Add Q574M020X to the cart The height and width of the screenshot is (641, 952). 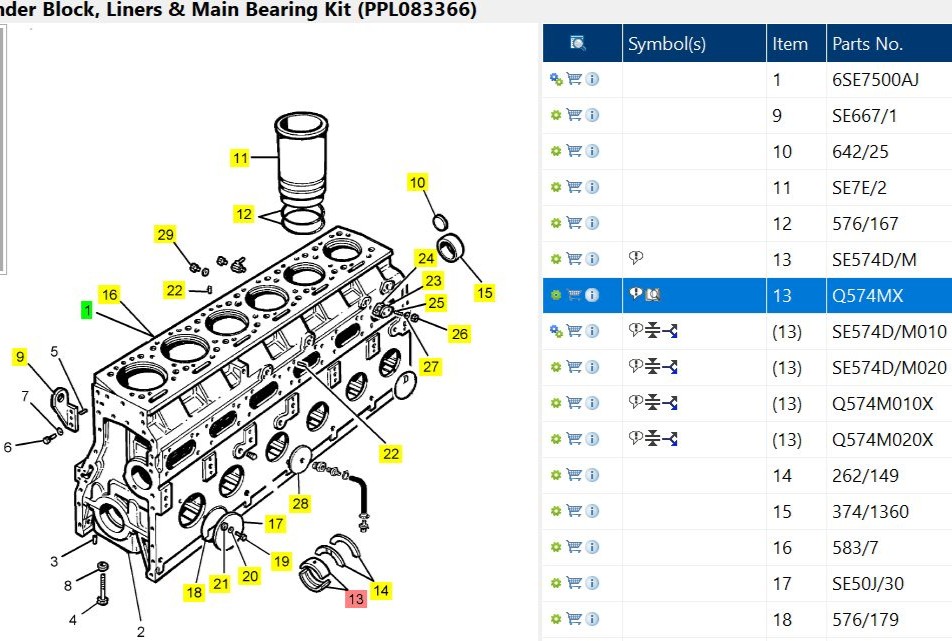[x=574, y=439]
